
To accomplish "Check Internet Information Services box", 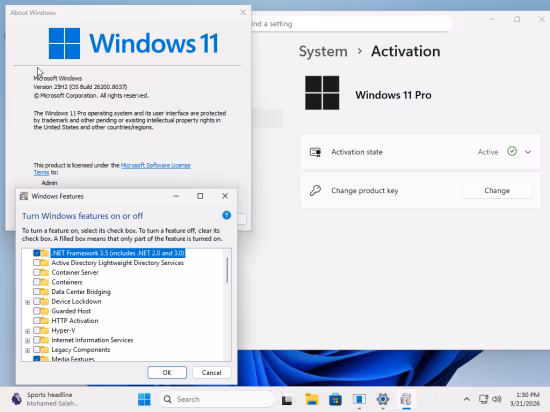I will 36,340.
